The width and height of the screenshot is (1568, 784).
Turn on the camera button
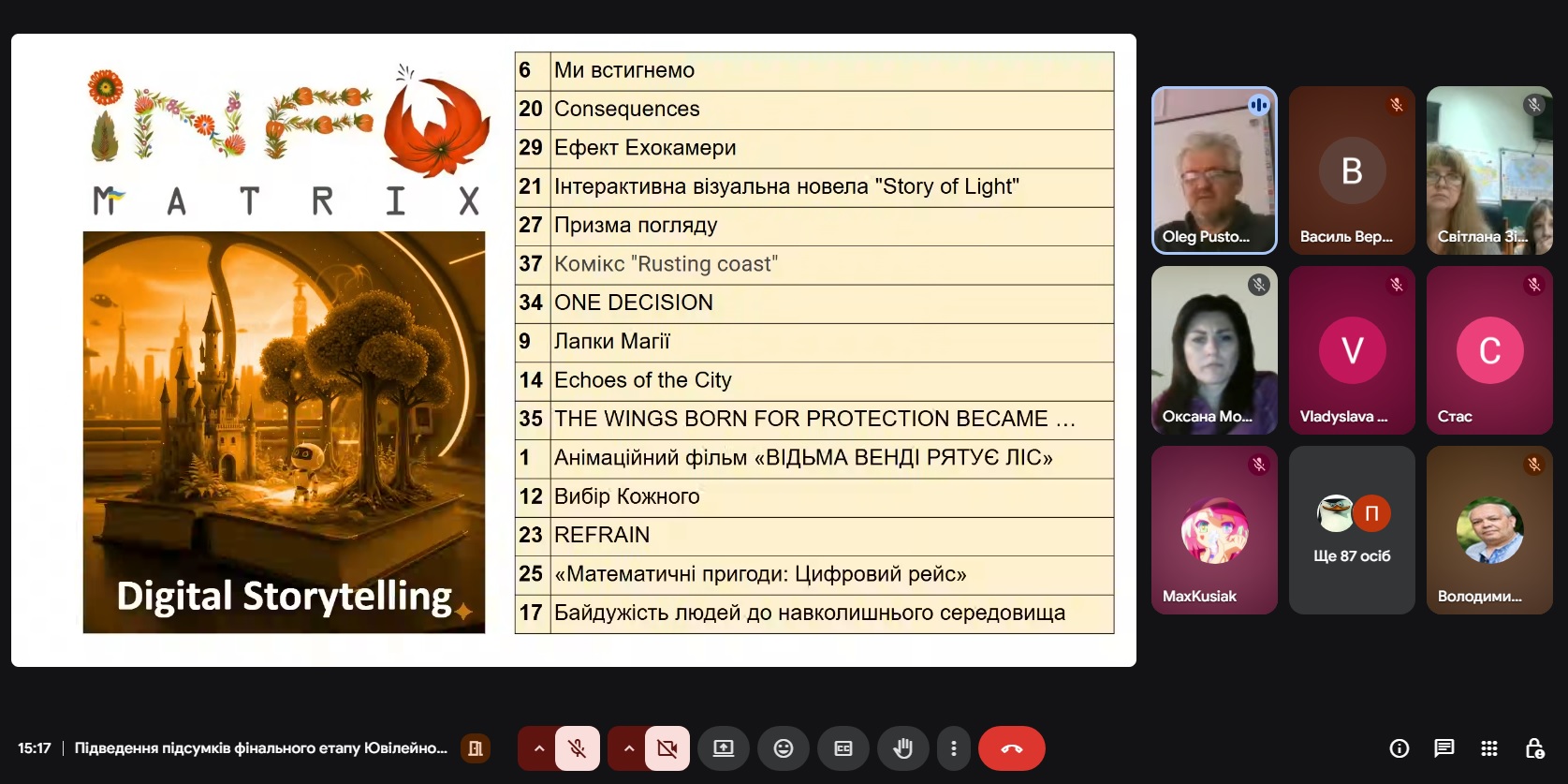(x=667, y=748)
